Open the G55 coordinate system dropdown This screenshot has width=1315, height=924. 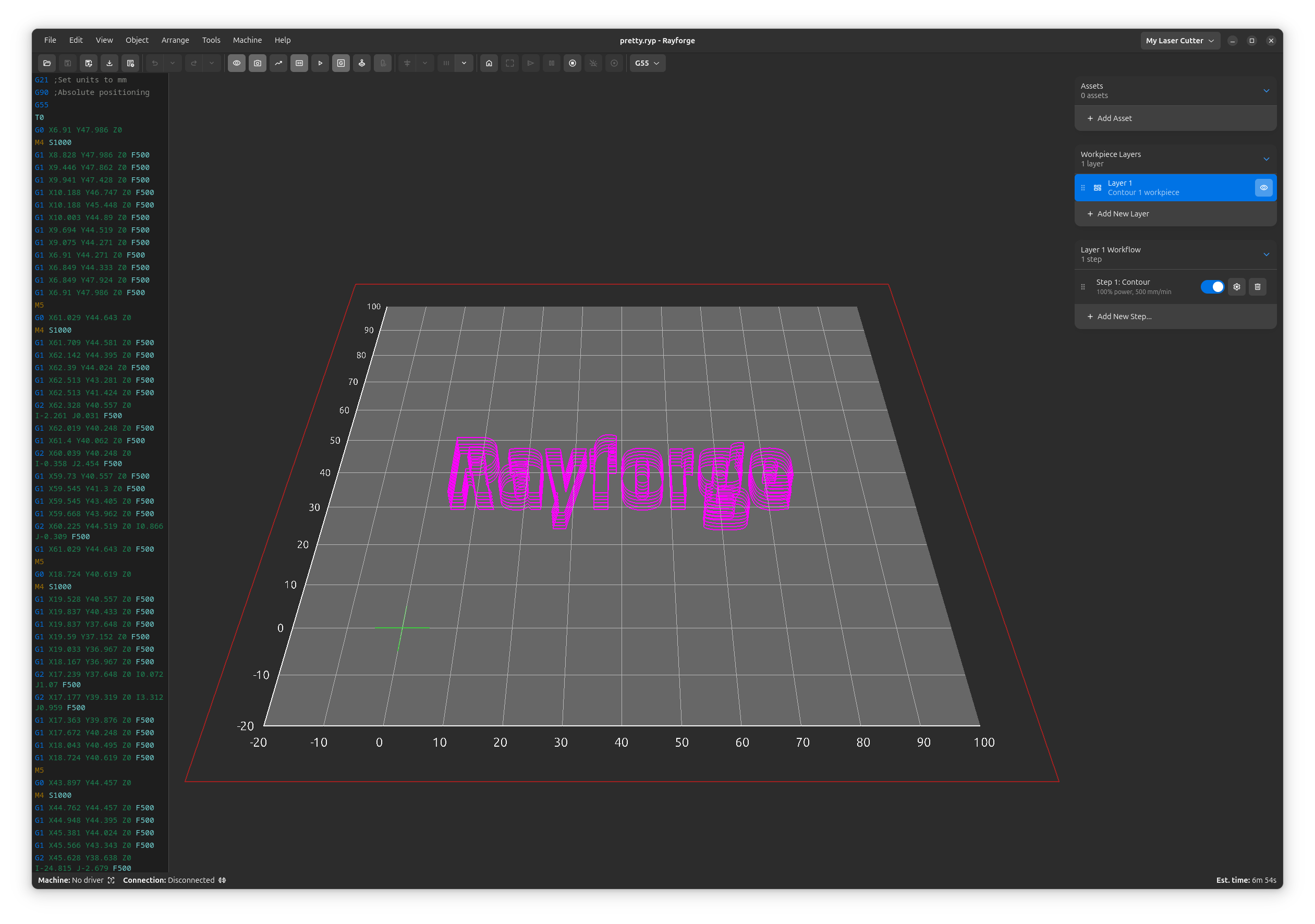pos(647,63)
